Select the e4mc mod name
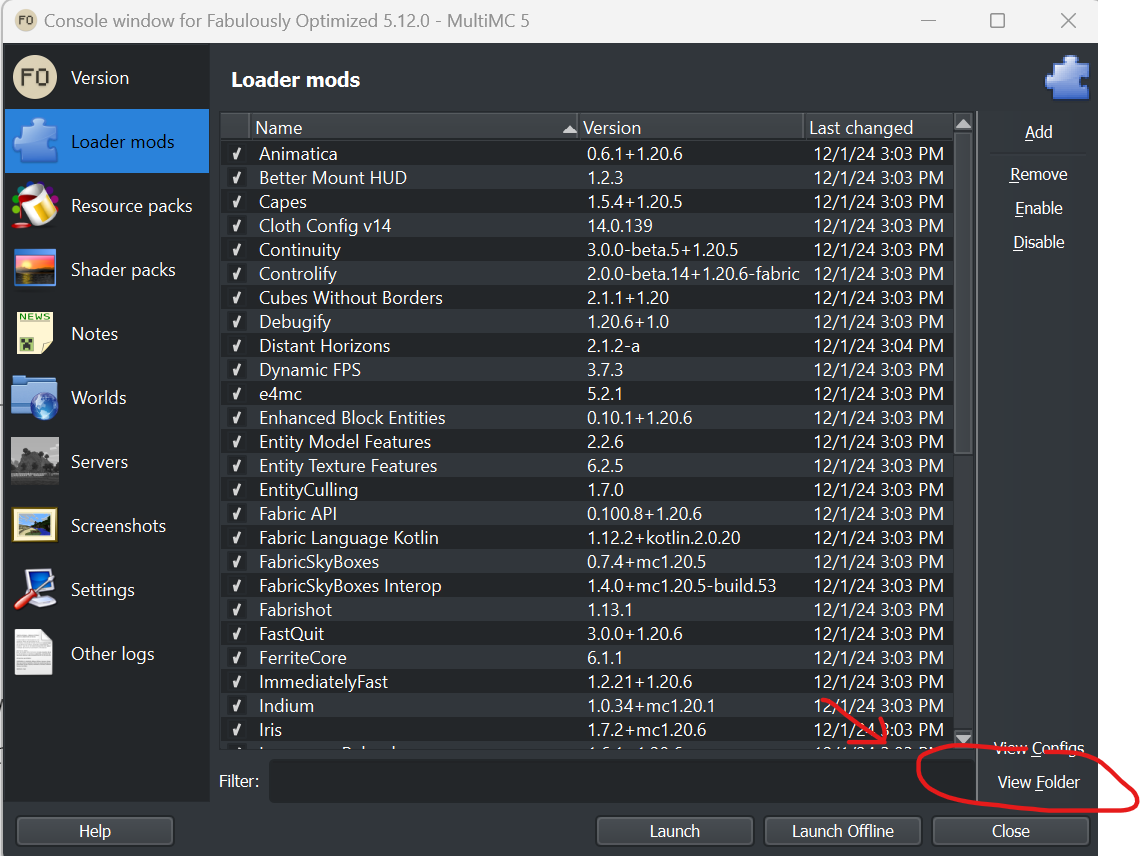This screenshot has width=1142, height=856. (280, 394)
